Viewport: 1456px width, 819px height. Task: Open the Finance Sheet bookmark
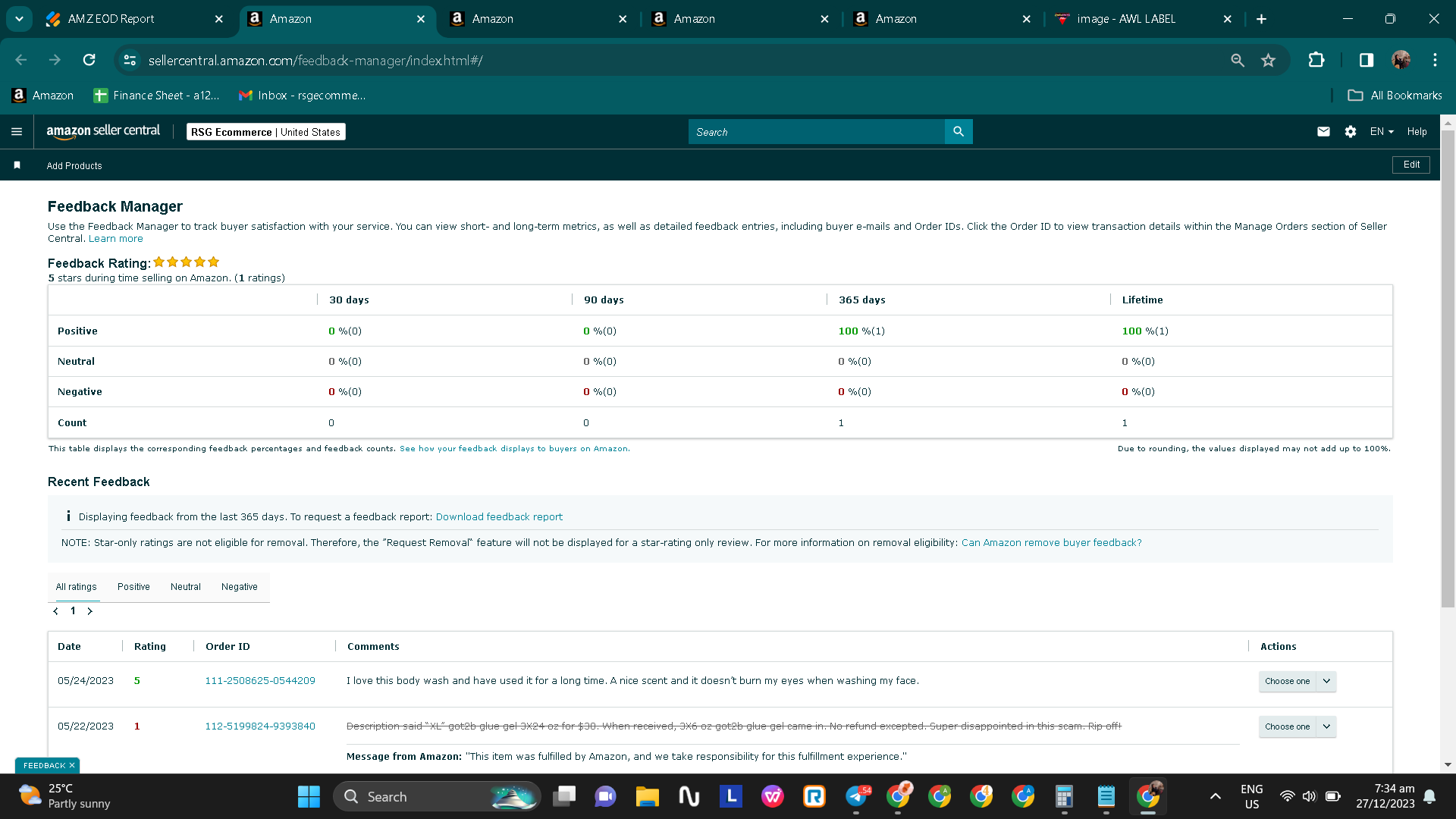(156, 96)
